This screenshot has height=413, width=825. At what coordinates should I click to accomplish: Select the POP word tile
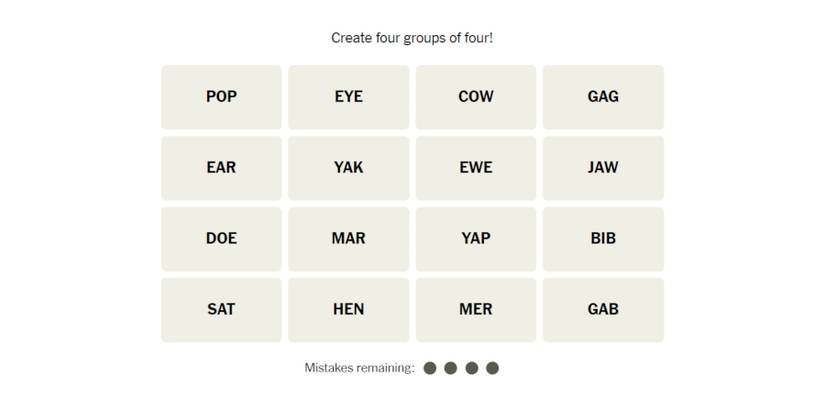tap(221, 97)
